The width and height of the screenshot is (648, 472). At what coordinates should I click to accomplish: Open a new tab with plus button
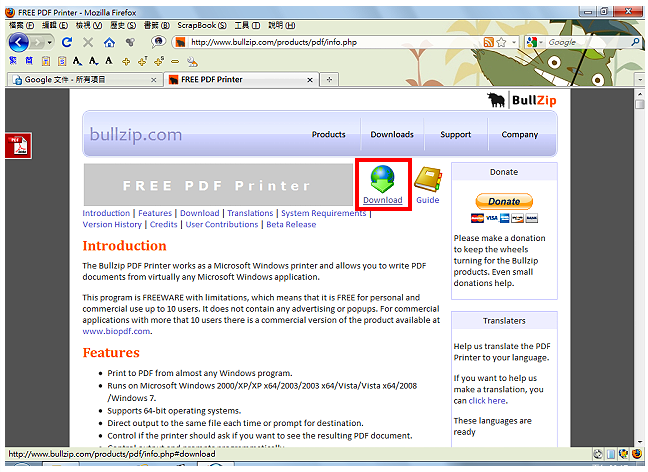coord(329,79)
